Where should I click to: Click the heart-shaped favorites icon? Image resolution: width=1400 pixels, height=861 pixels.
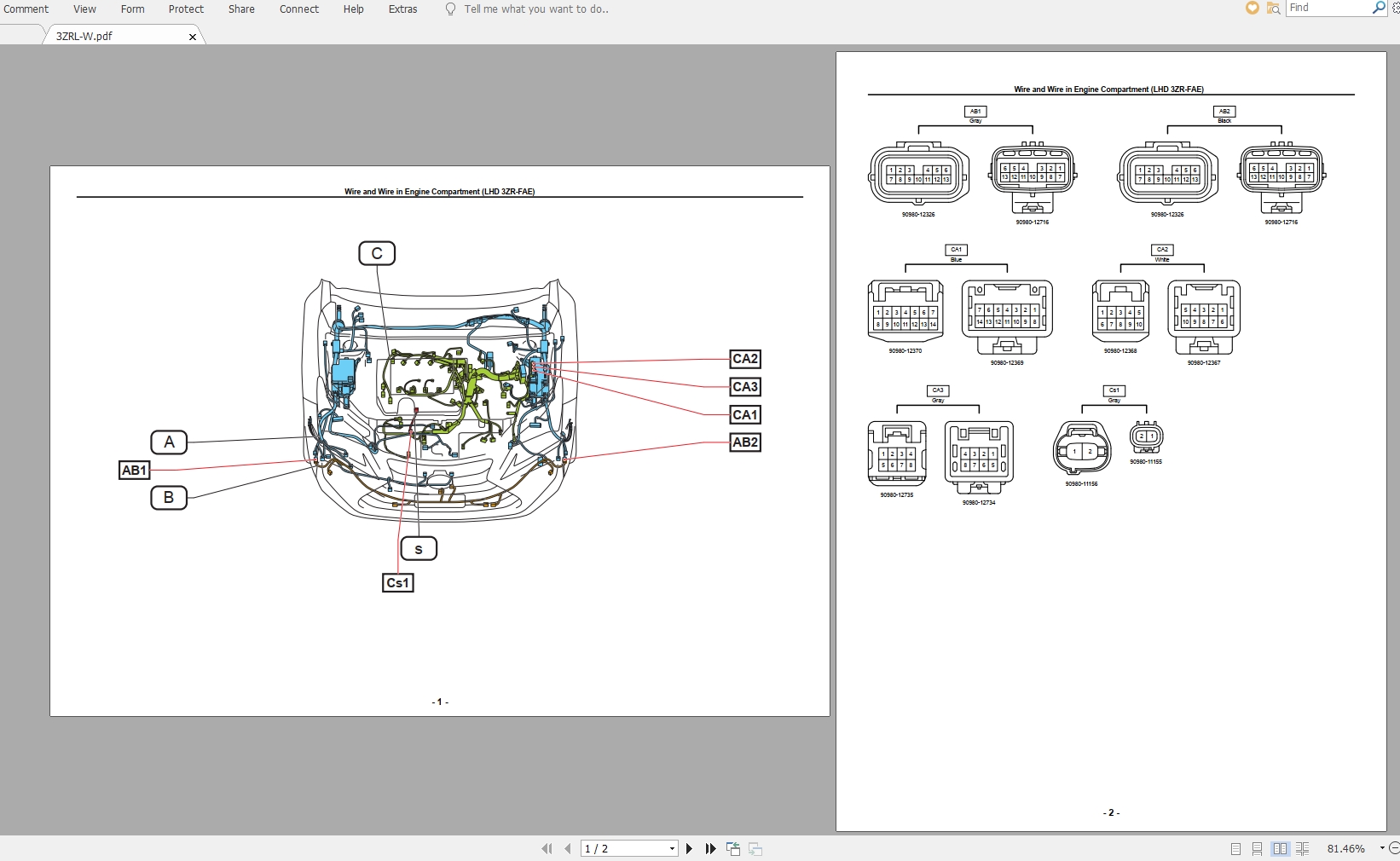click(1252, 9)
